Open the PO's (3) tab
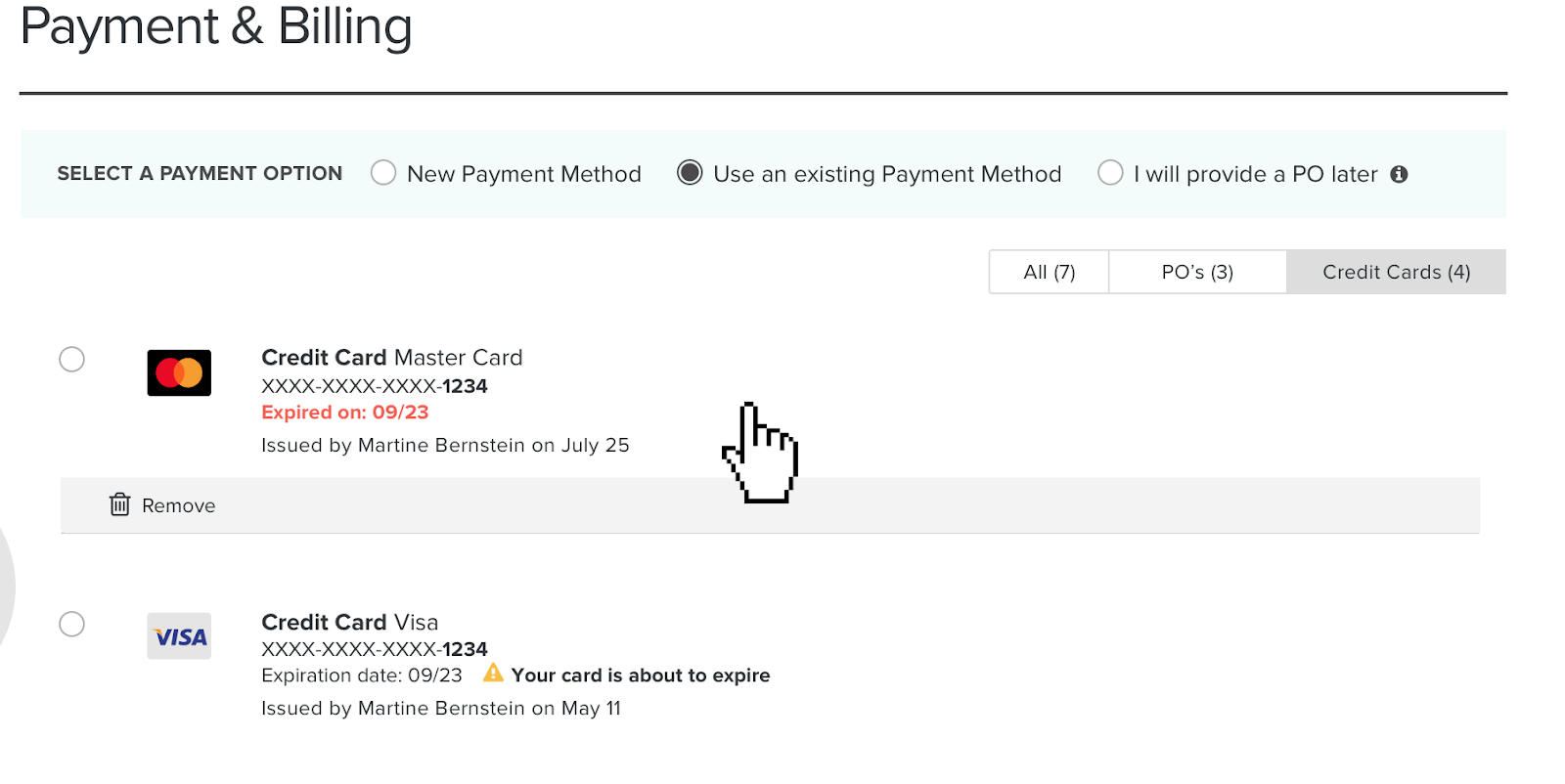The image size is (1565, 784). coord(1197,272)
